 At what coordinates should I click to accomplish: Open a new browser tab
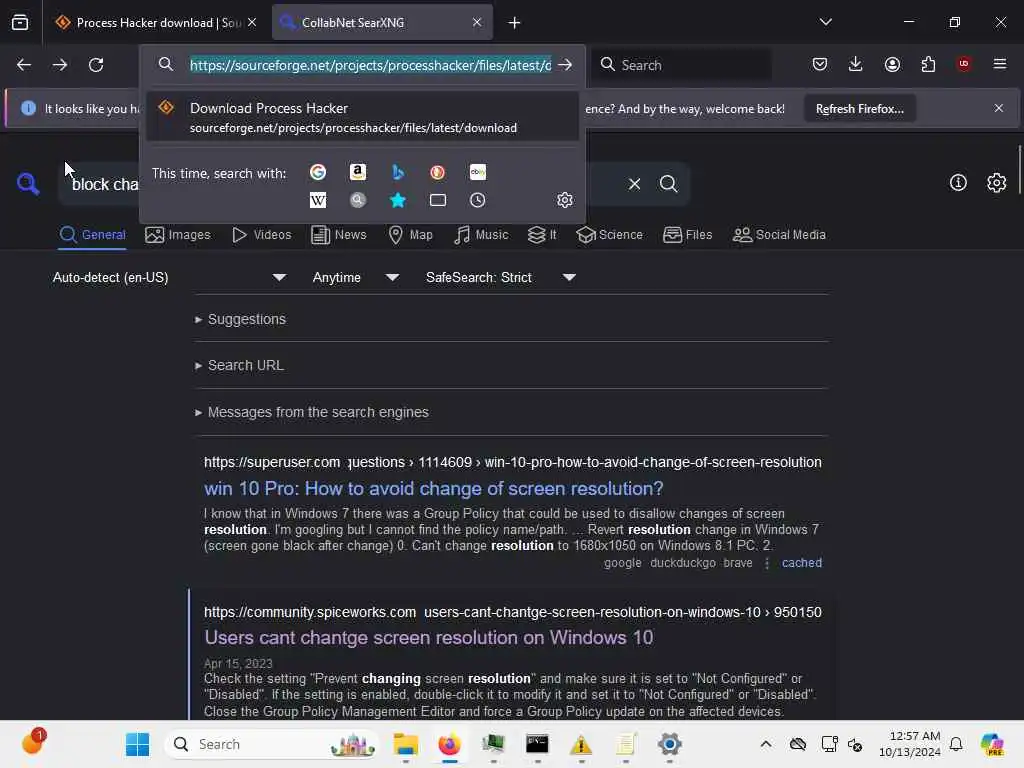515,23
